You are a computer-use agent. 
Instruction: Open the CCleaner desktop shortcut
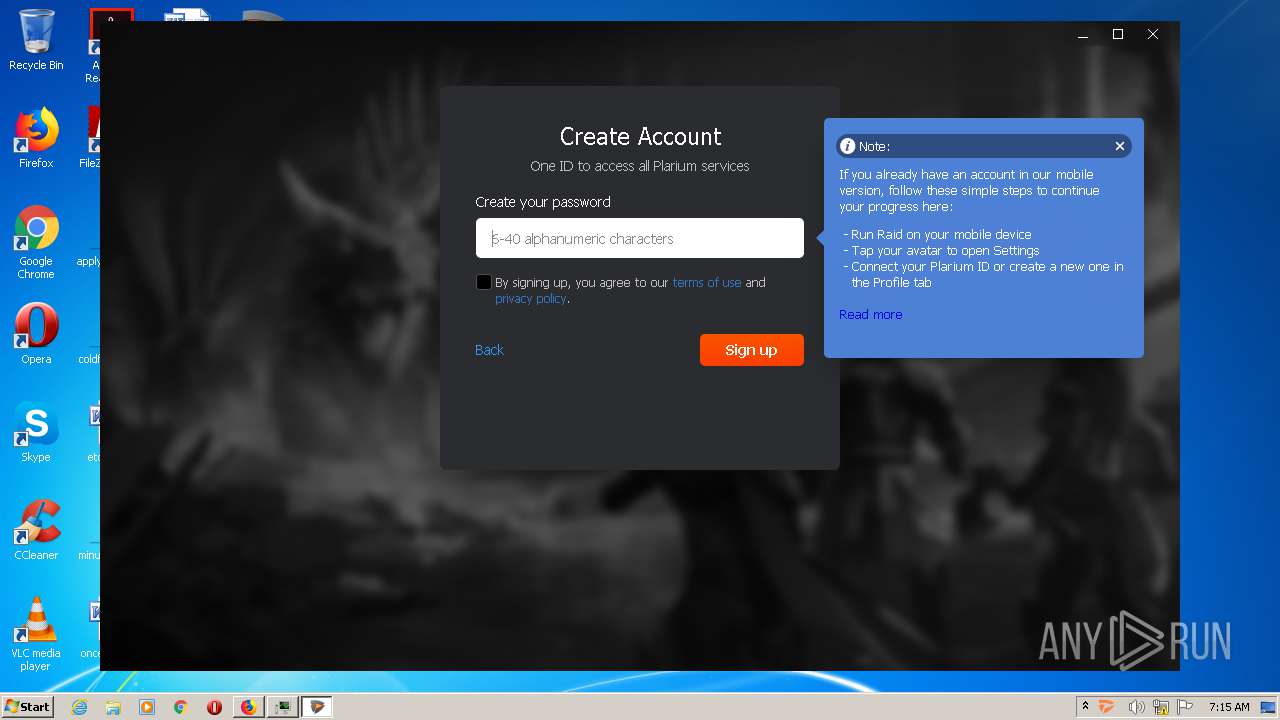tap(36, 530)
